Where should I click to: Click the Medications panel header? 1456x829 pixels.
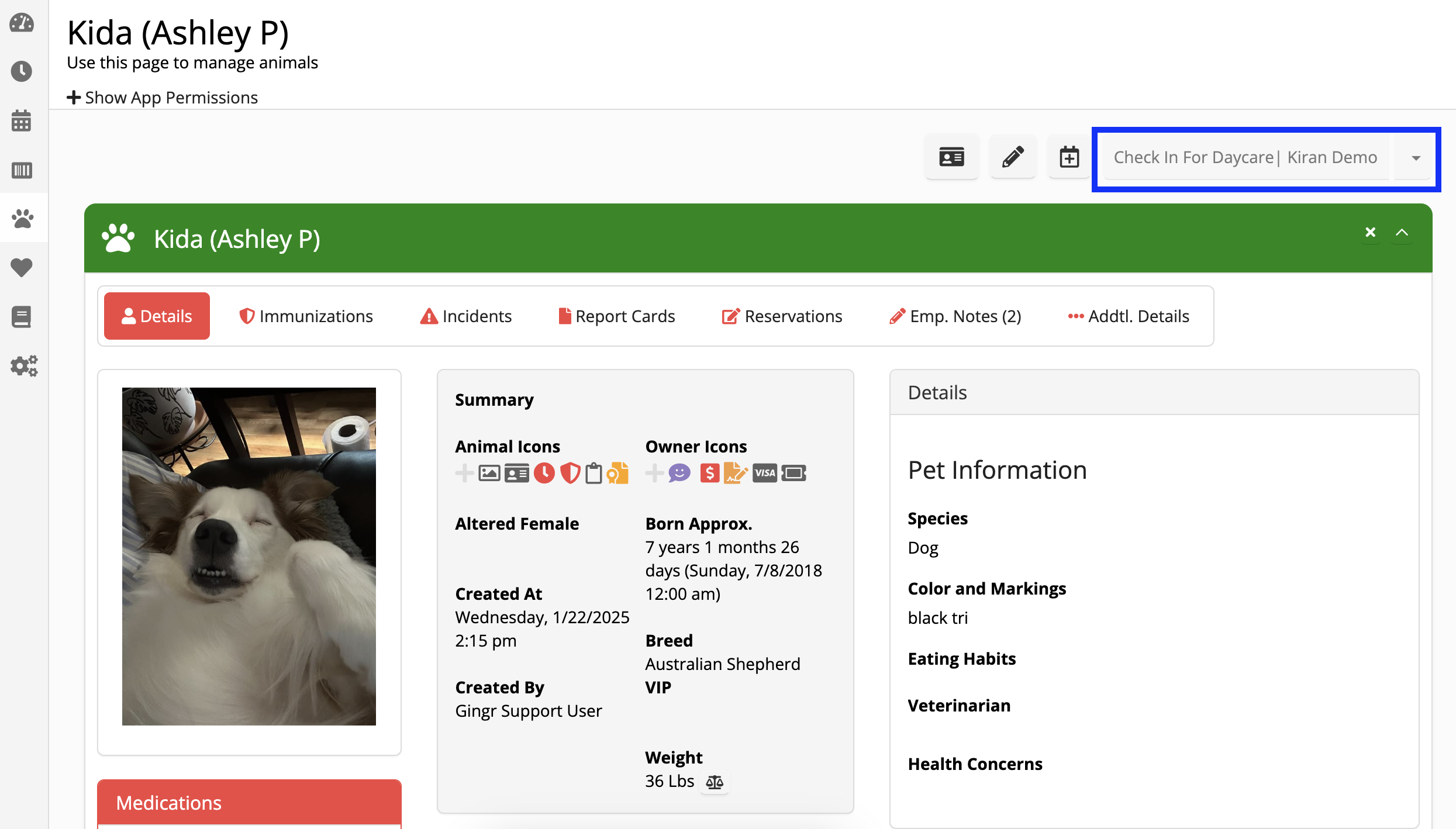pos(249,803)
